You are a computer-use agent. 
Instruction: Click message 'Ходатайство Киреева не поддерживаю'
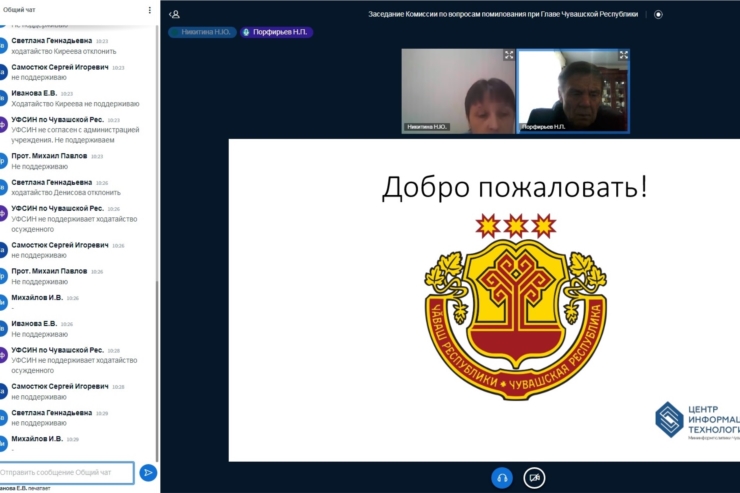point(76,104)
